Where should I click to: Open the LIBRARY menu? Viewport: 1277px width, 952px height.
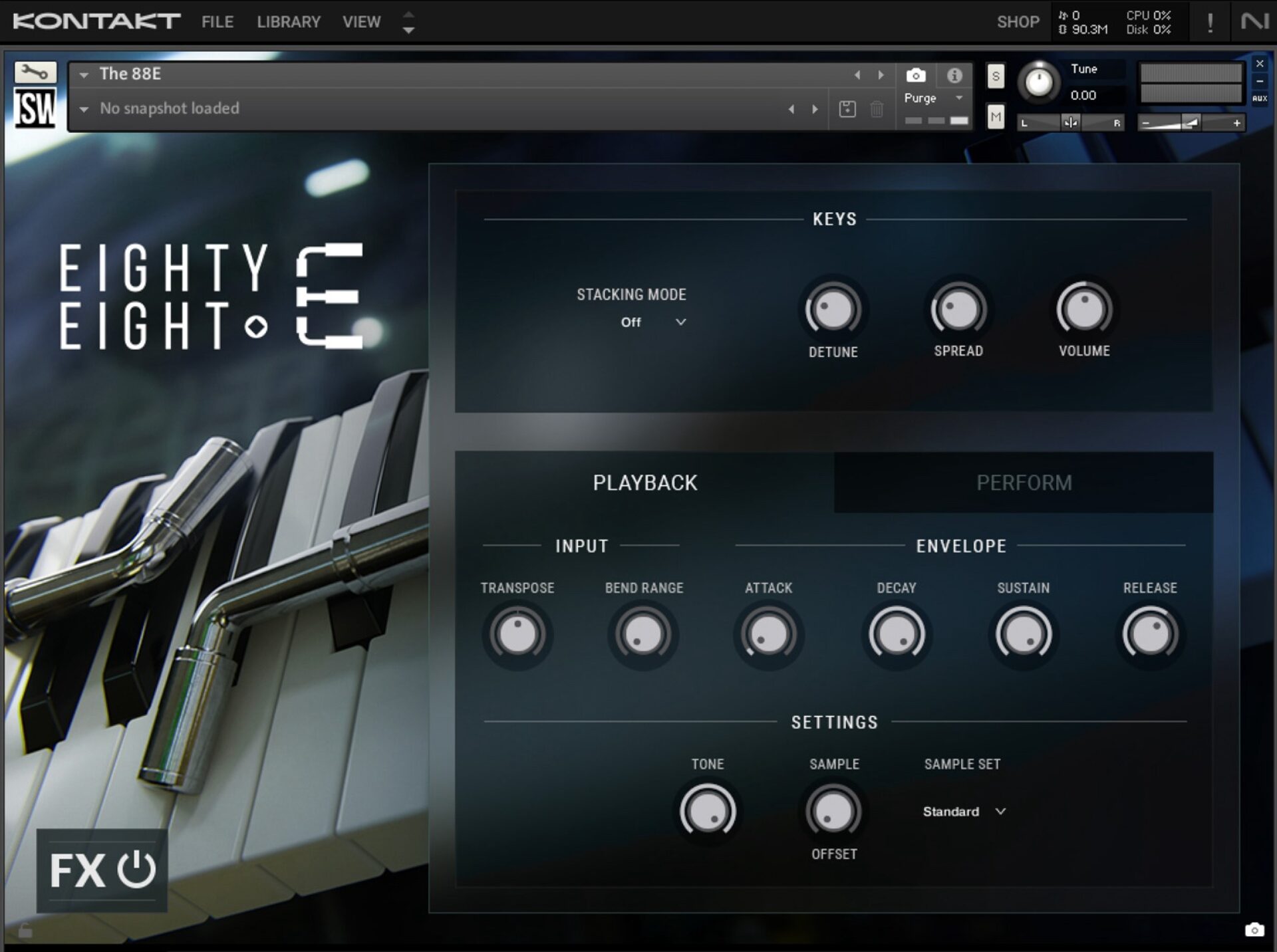click(x=287, y=21)
